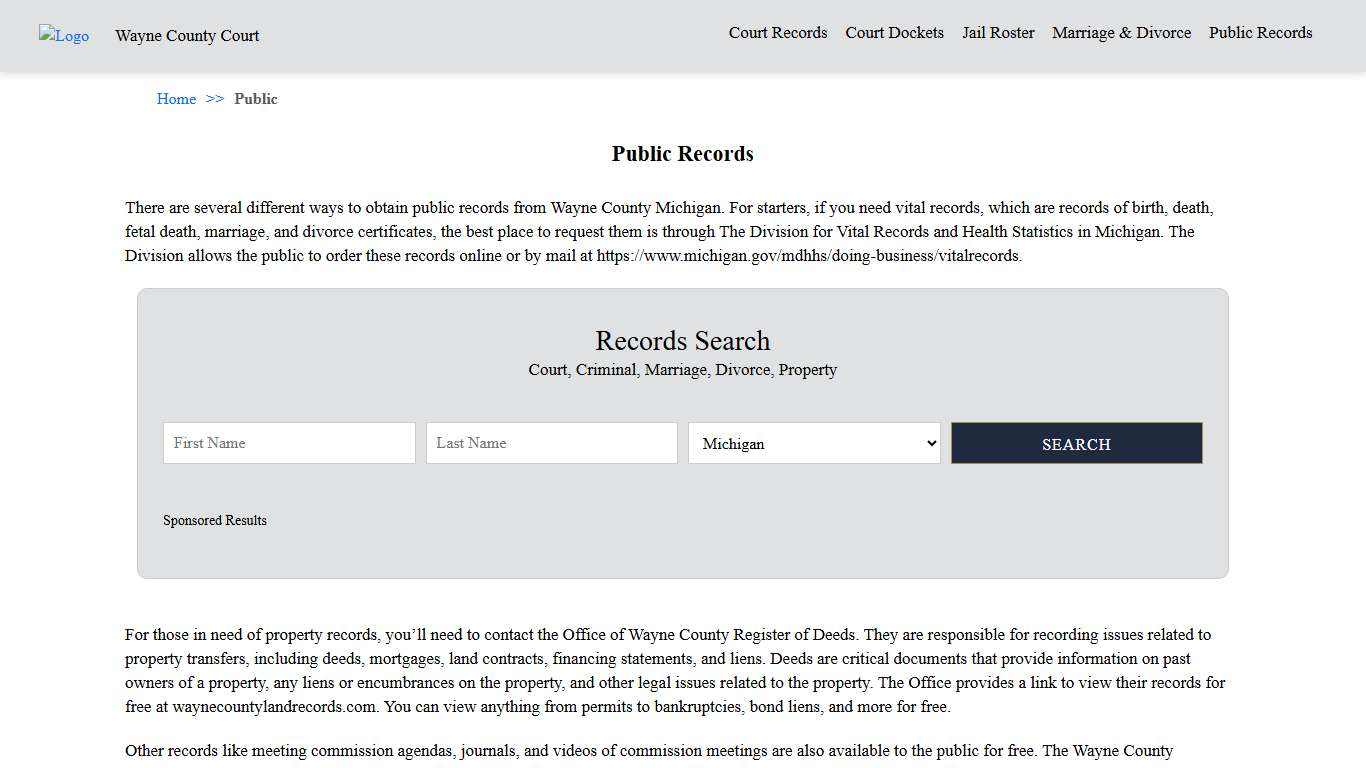Click the Public Records page heading
The height and width of the screenshot is (768, 1366).
(682, 154)
